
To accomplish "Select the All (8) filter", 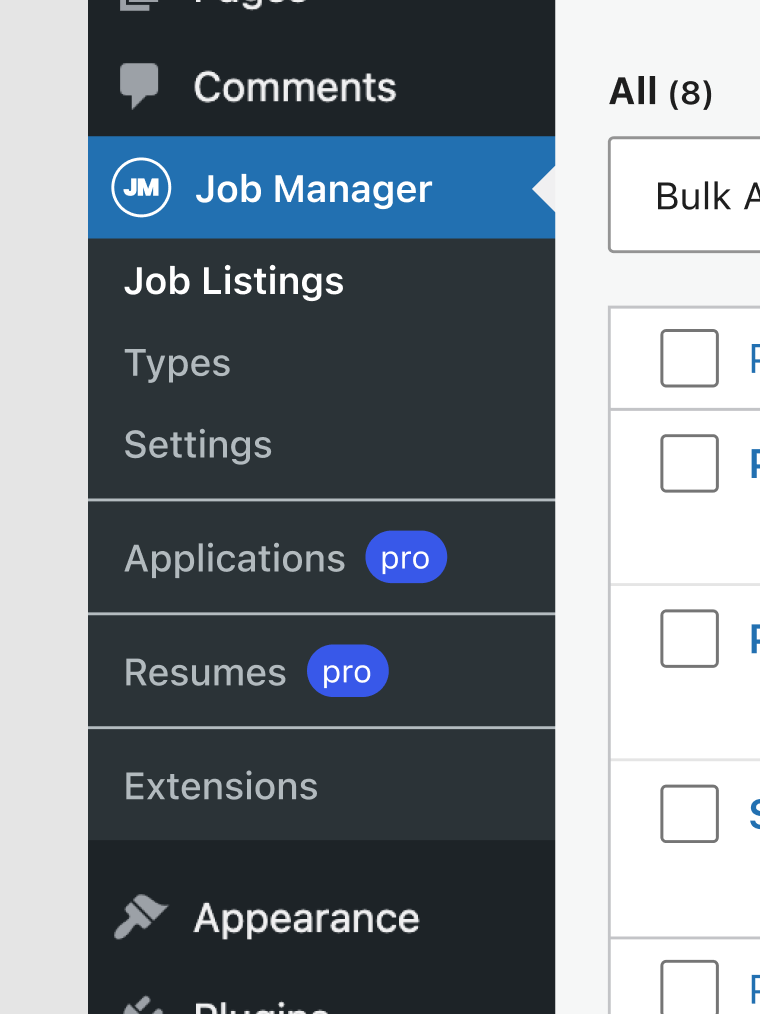I will coord(660,91).
